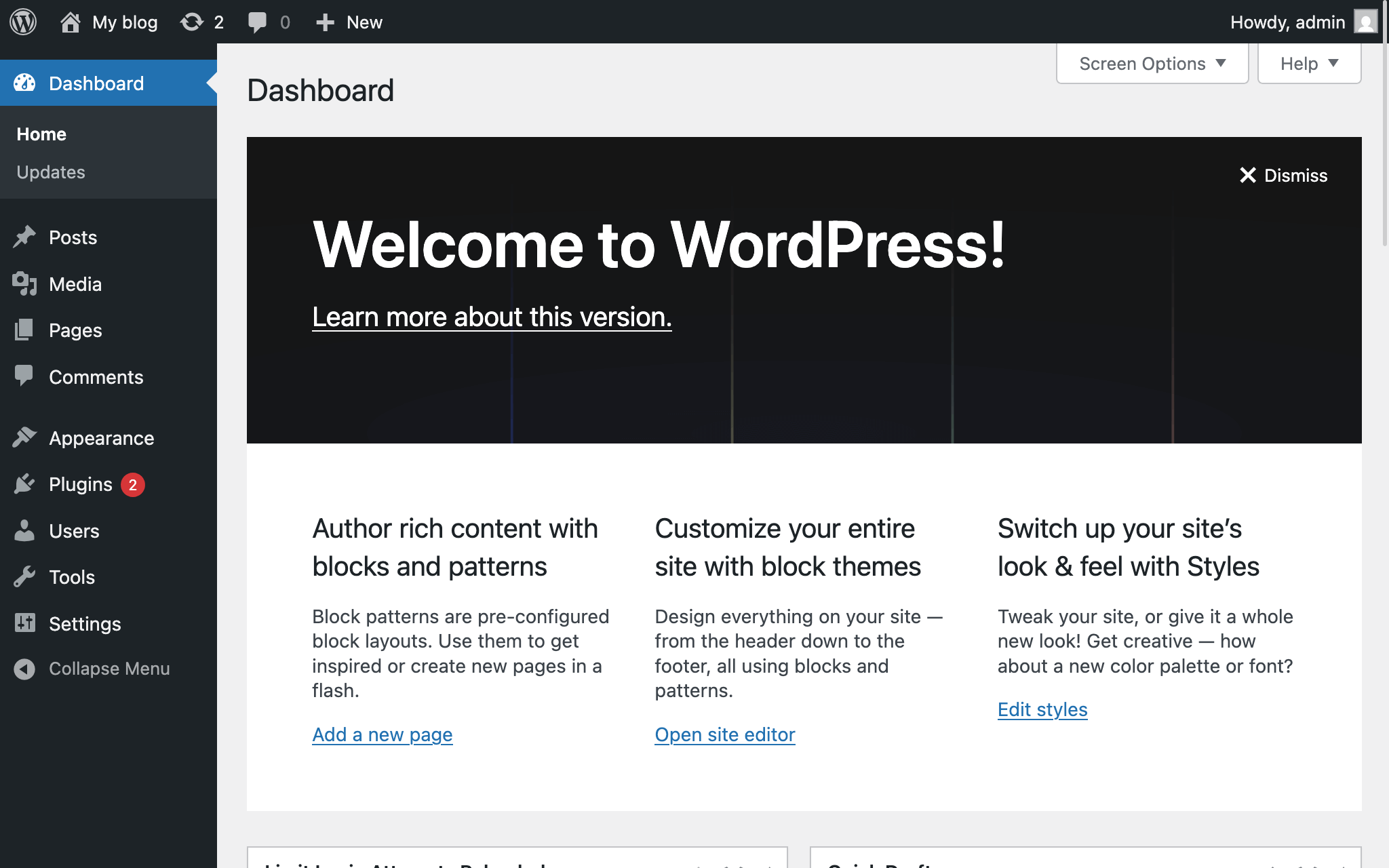Open Media via its sidebar icon
Viewport: 1389px width, 868px height.
click(24, 284)
